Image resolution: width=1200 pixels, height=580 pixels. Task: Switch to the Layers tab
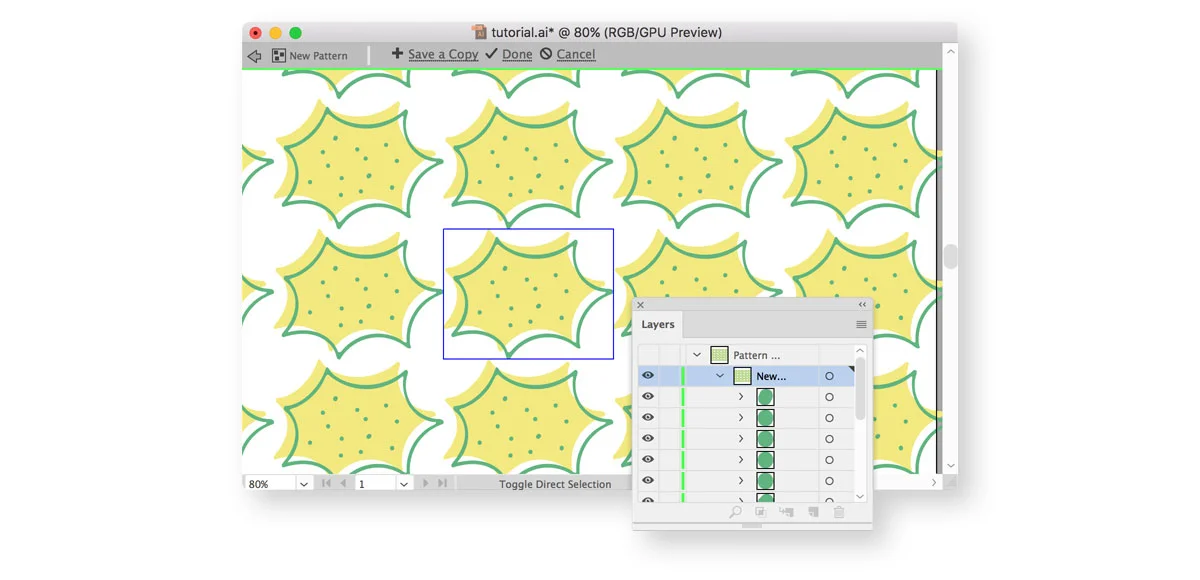(x=657, y=324)
